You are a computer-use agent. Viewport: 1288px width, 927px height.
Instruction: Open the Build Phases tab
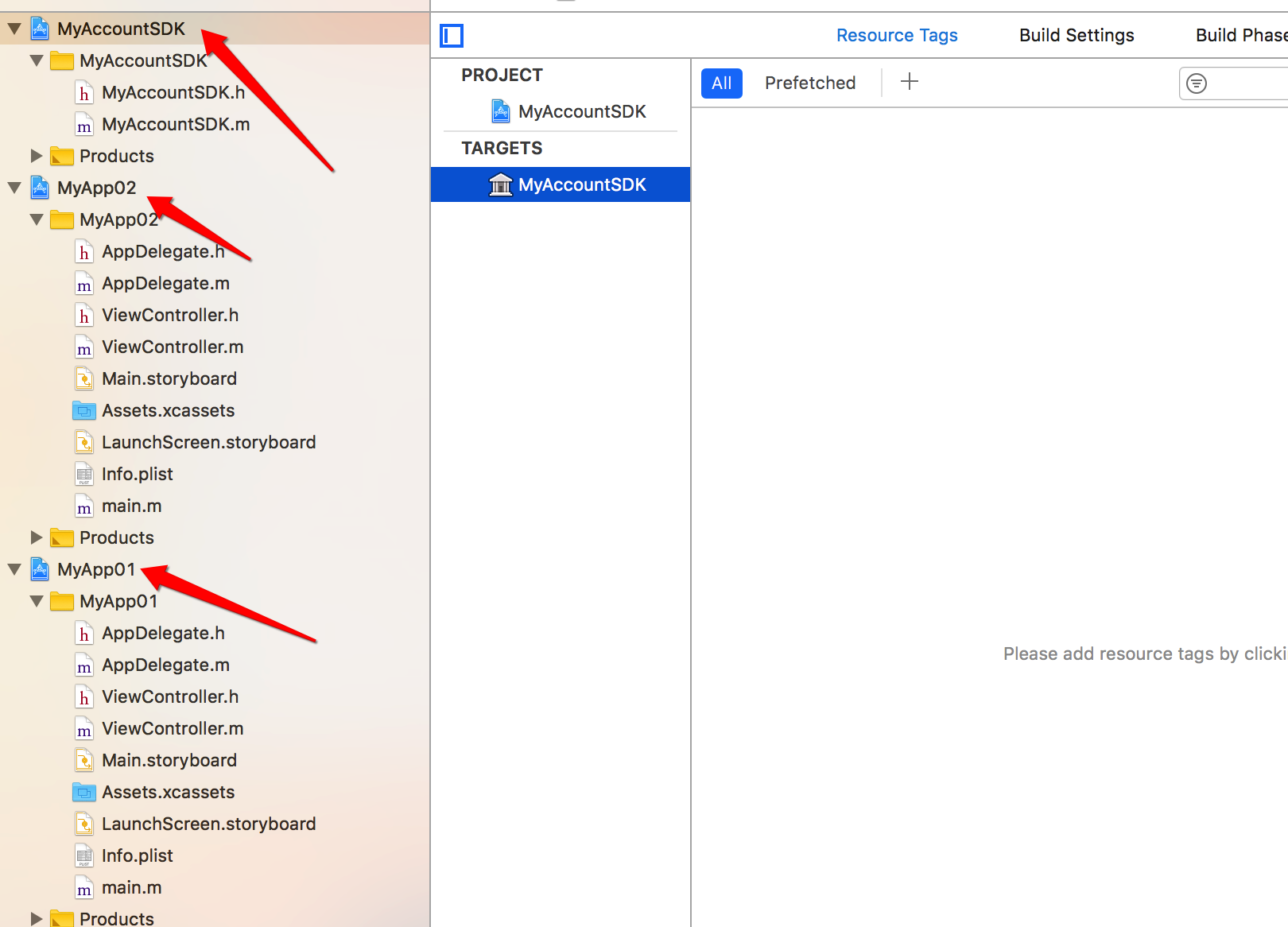click(1241, 35)
